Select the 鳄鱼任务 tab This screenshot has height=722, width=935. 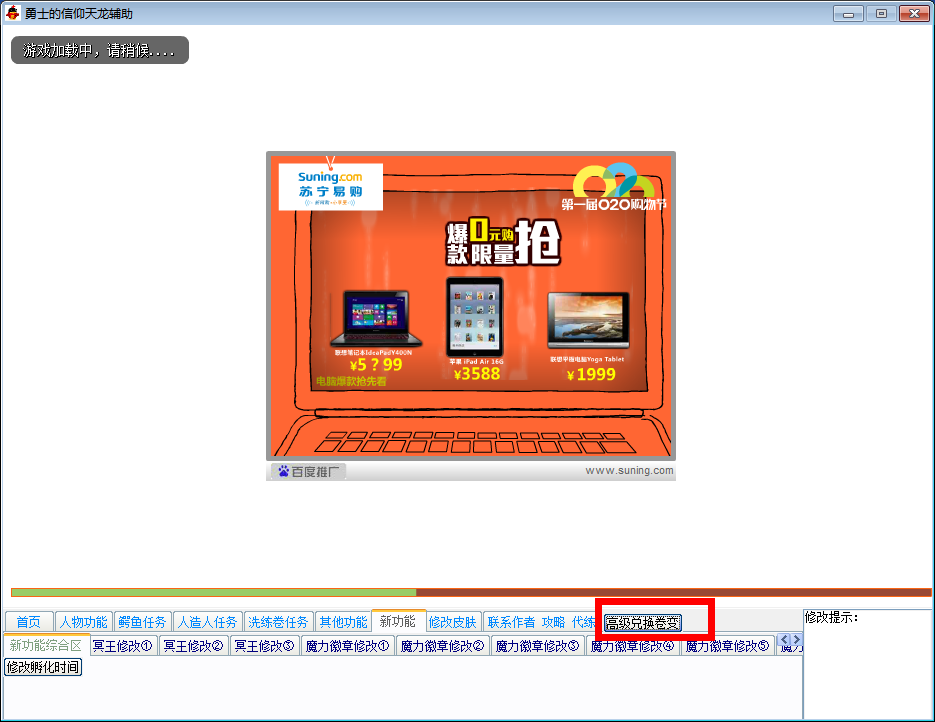tap(143, 622)
